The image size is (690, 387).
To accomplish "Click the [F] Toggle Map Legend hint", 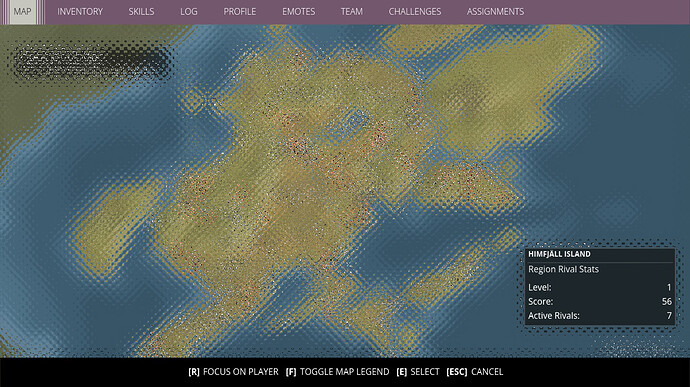I will (x=338, y=372).
